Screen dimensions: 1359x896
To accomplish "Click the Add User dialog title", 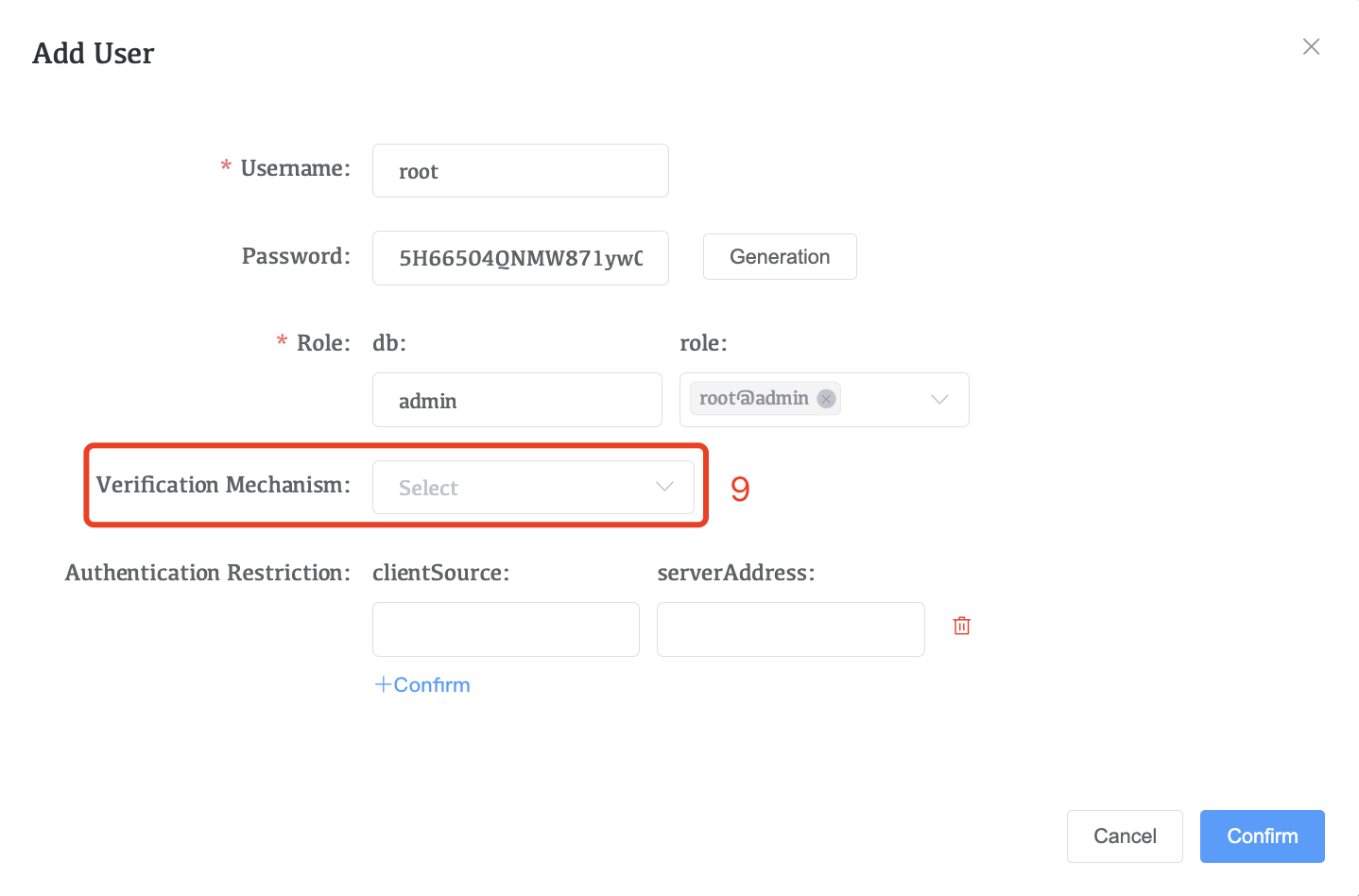I will (94, 54).
